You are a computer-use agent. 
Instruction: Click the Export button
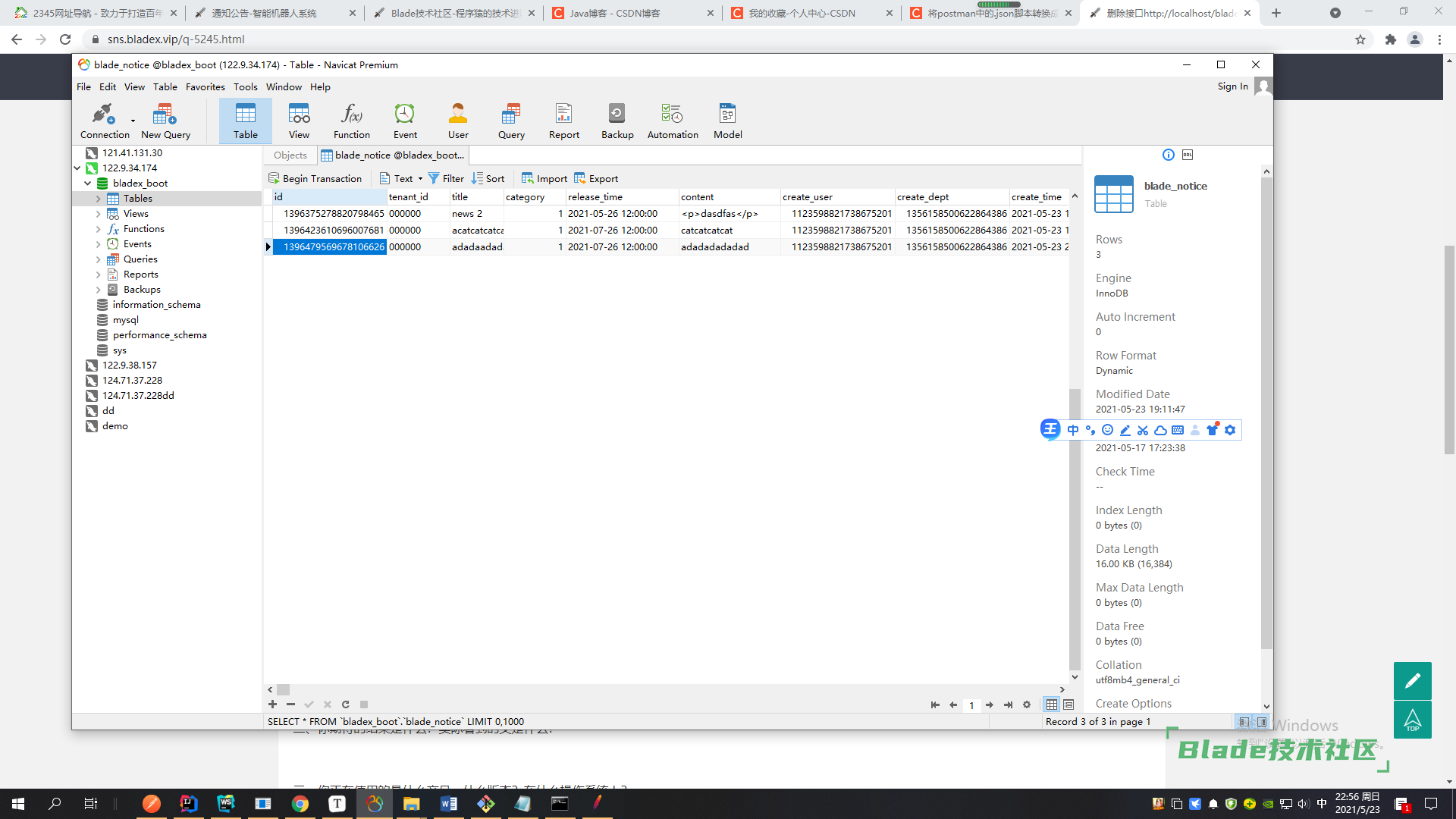[x=596, y=179]
